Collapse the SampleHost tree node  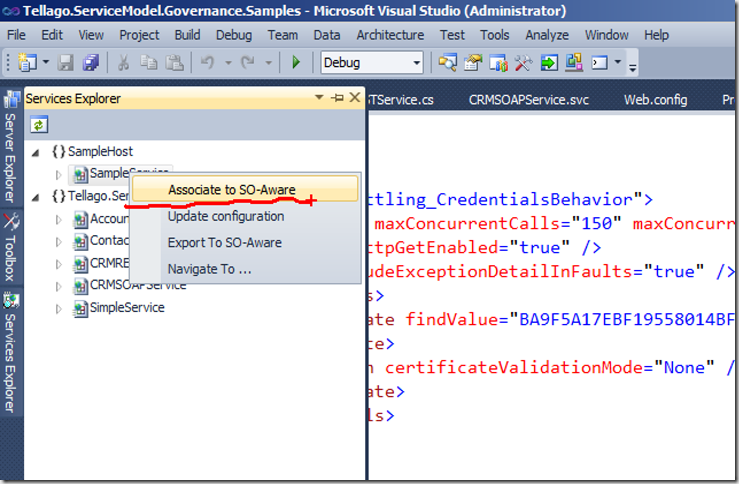coord(35,152)
